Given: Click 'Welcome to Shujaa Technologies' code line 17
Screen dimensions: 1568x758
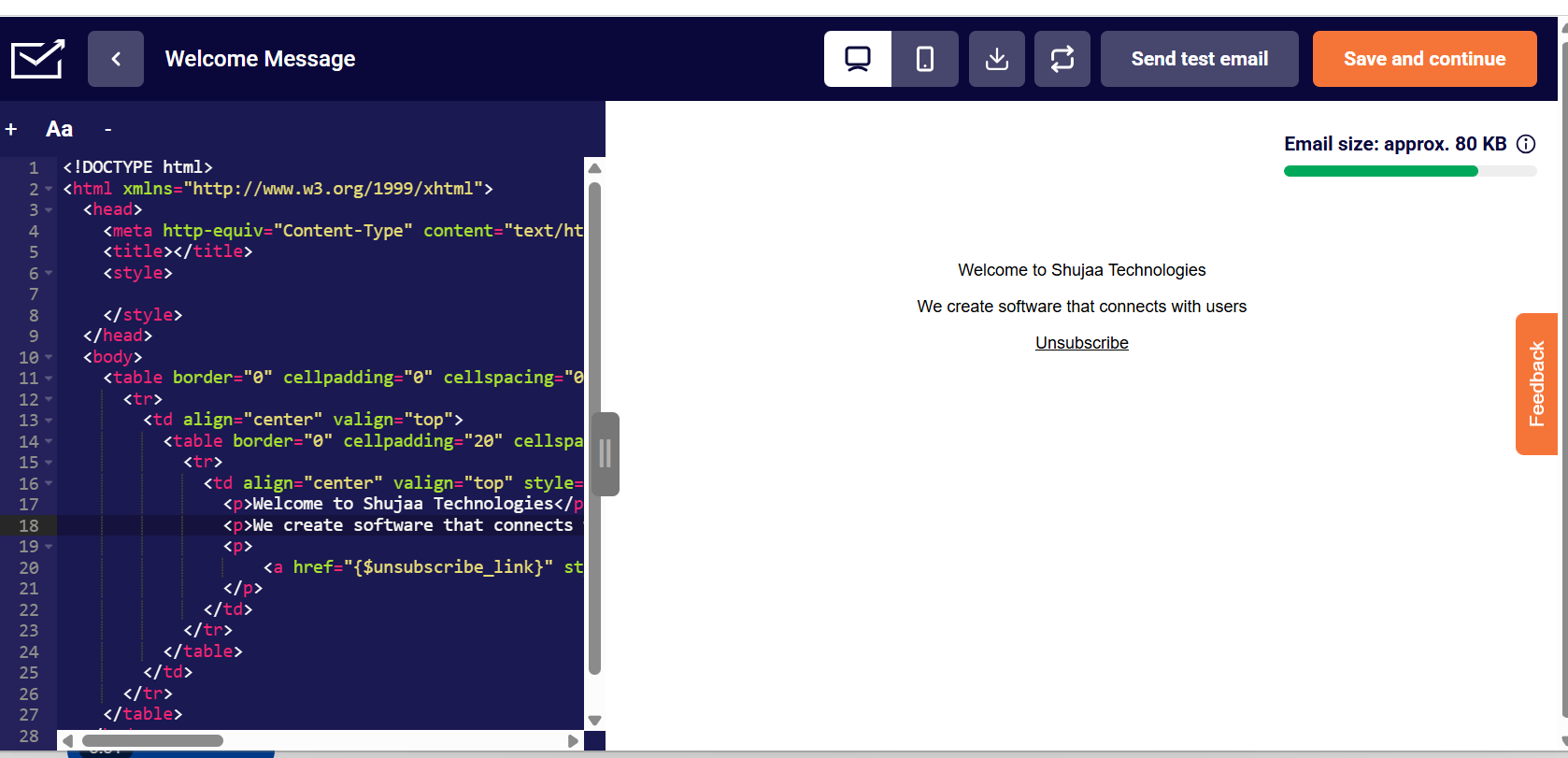Looking at the screenshot, I should [x=404, y=504].
